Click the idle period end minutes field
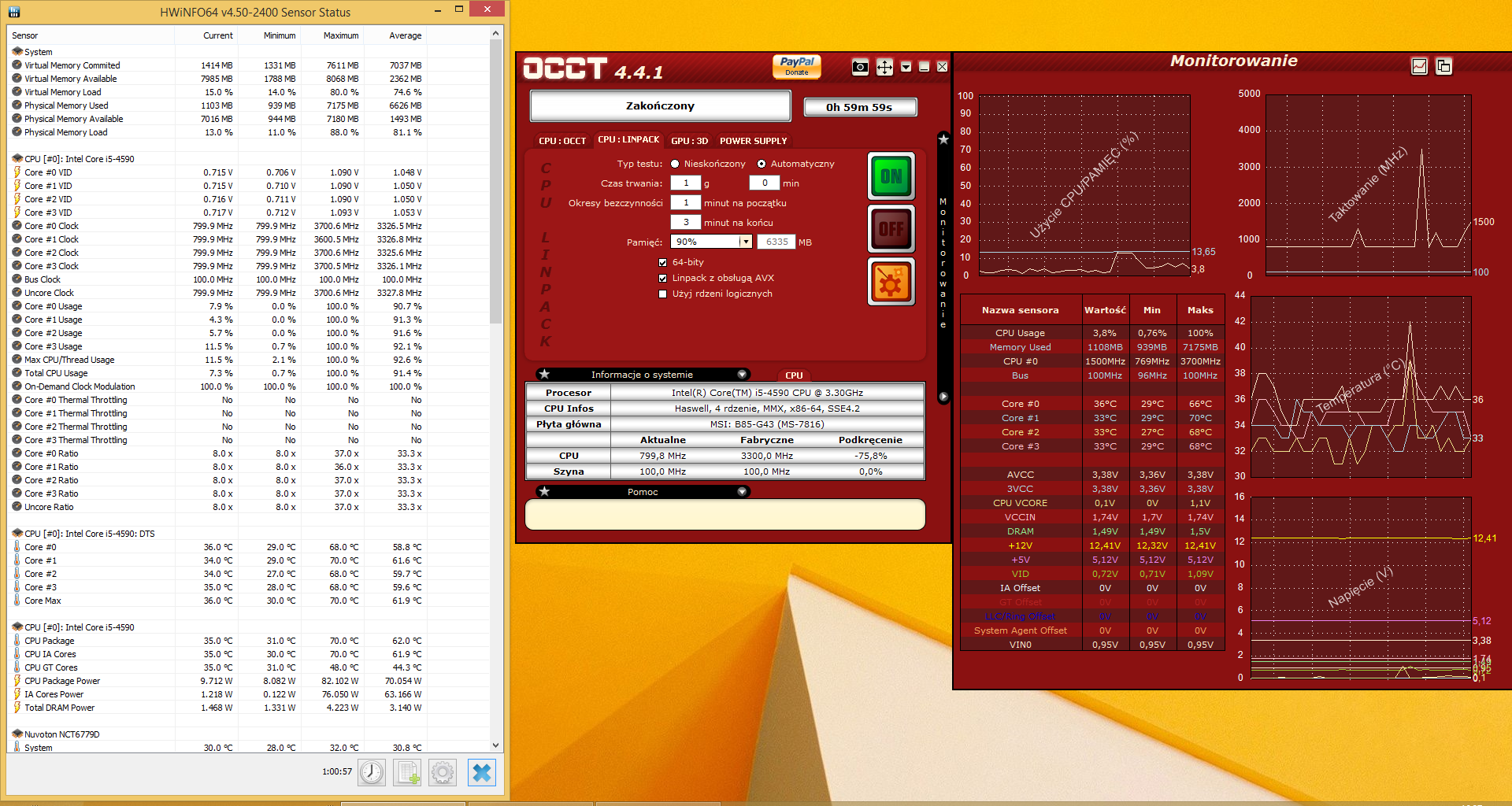1512x806 pixels. coord(686,222)
